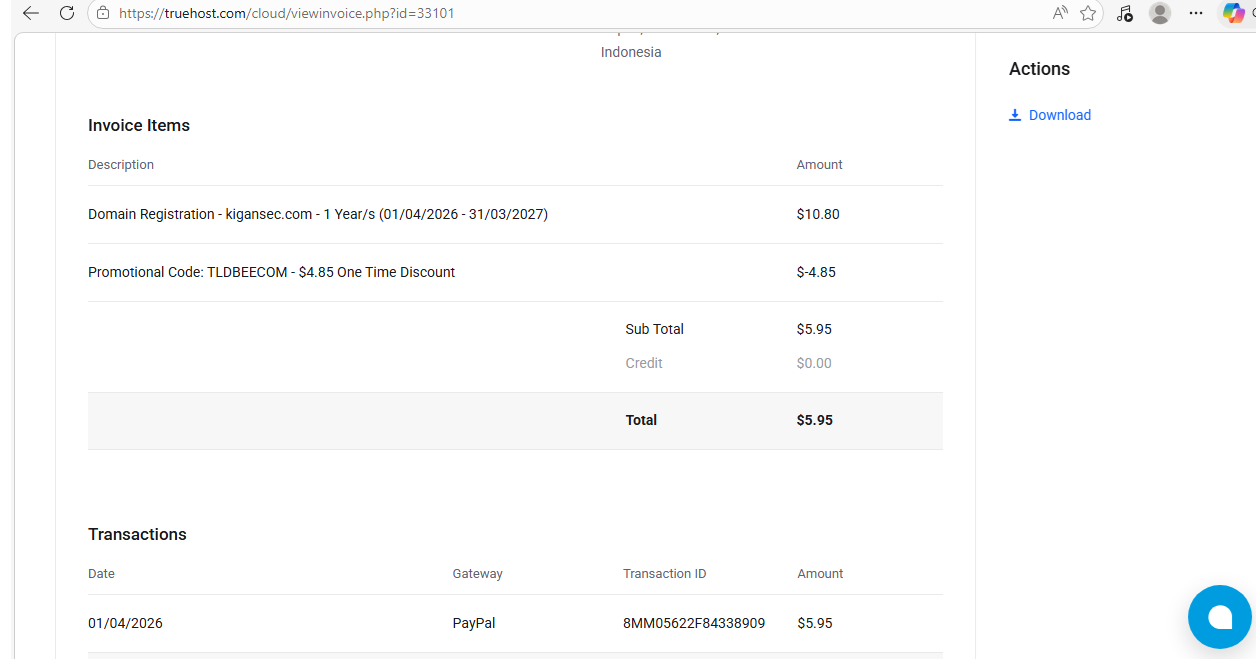Click the Invoice Items heading
Screen dimensions: 1256x659
(139, 125)
